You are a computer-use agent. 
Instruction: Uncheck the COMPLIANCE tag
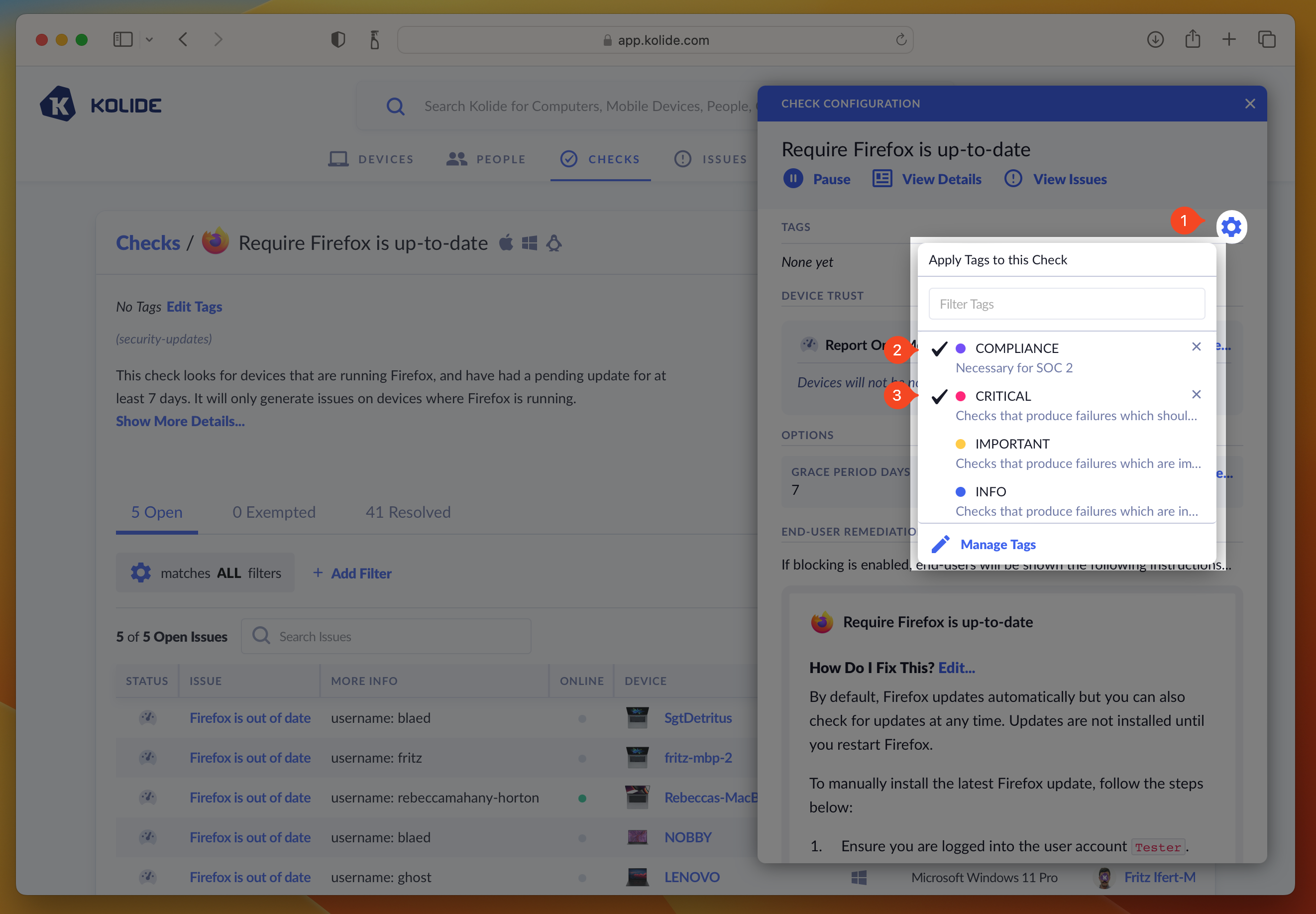939,348
